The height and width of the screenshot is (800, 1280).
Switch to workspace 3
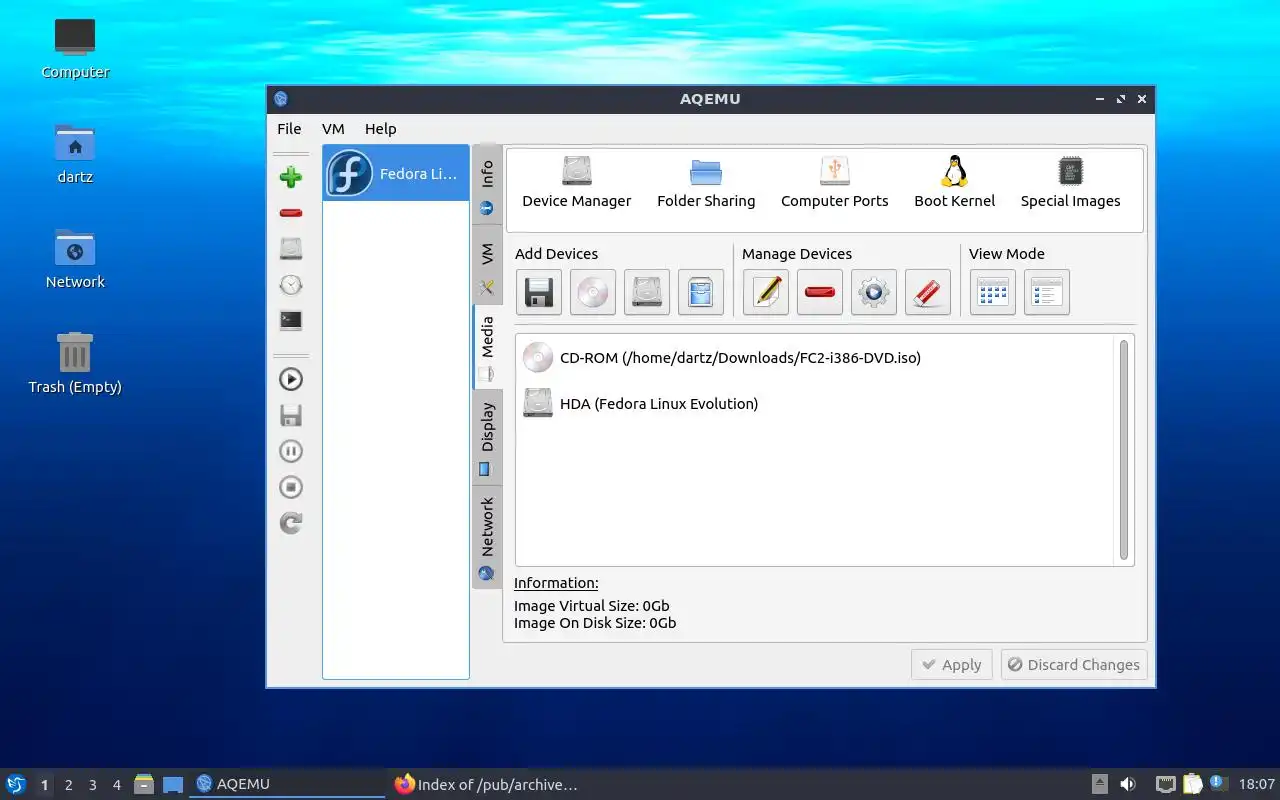point(92,785)
